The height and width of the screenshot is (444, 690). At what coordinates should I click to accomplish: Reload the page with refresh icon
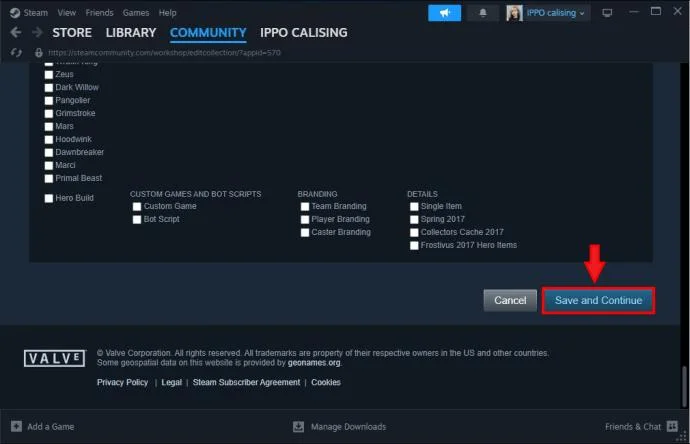point(16,53)
